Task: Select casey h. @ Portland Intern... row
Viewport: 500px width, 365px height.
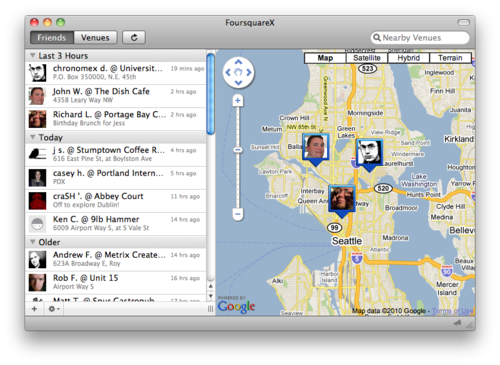Action: pos(116,178)
